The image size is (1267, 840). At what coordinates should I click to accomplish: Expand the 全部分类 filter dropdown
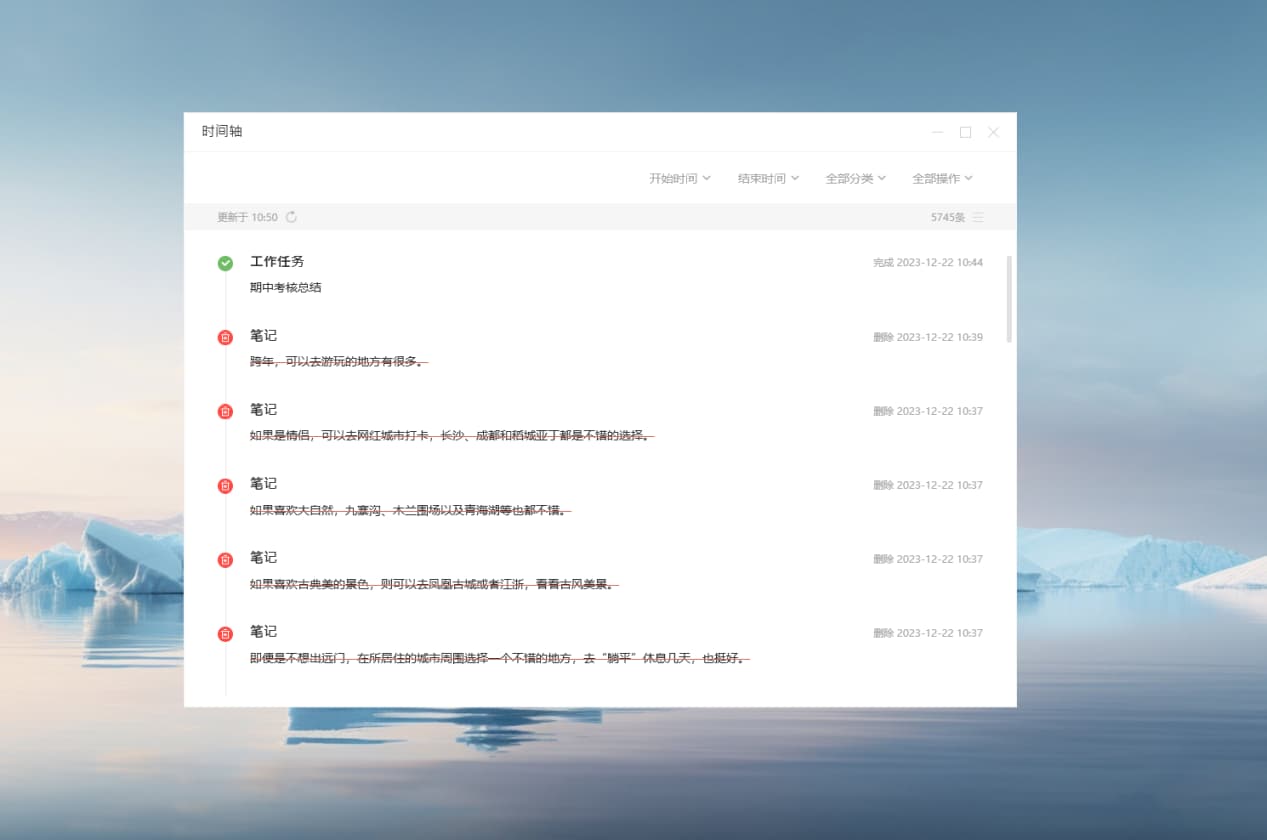coord(855,177)
